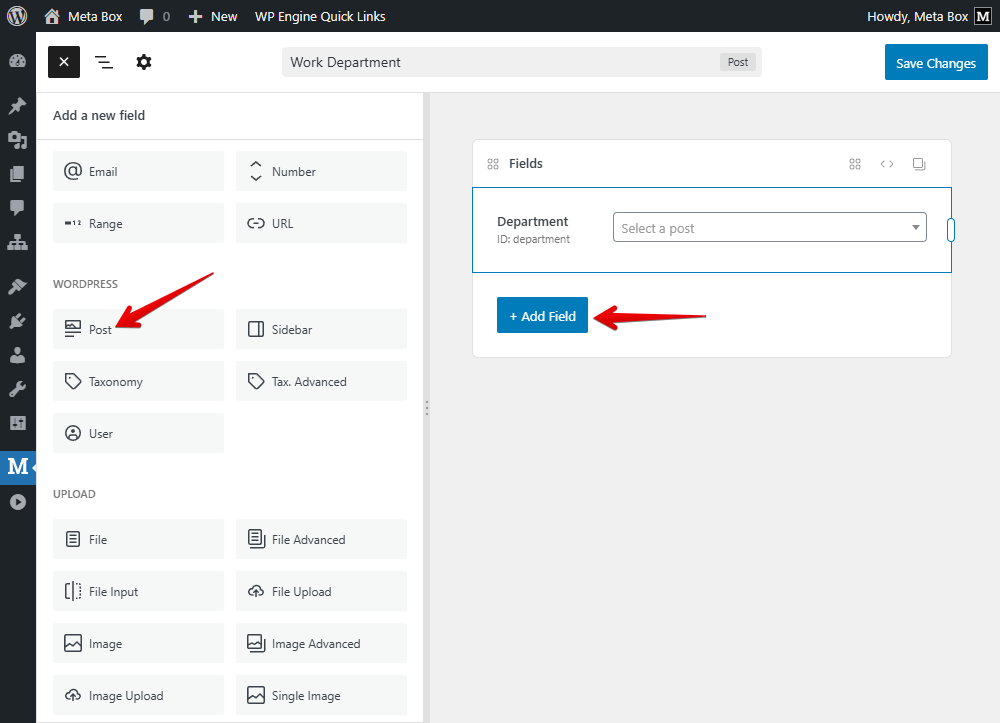Open the New content menu
The width and height of the screenshot is (1000, 723).
pos(213,16)
